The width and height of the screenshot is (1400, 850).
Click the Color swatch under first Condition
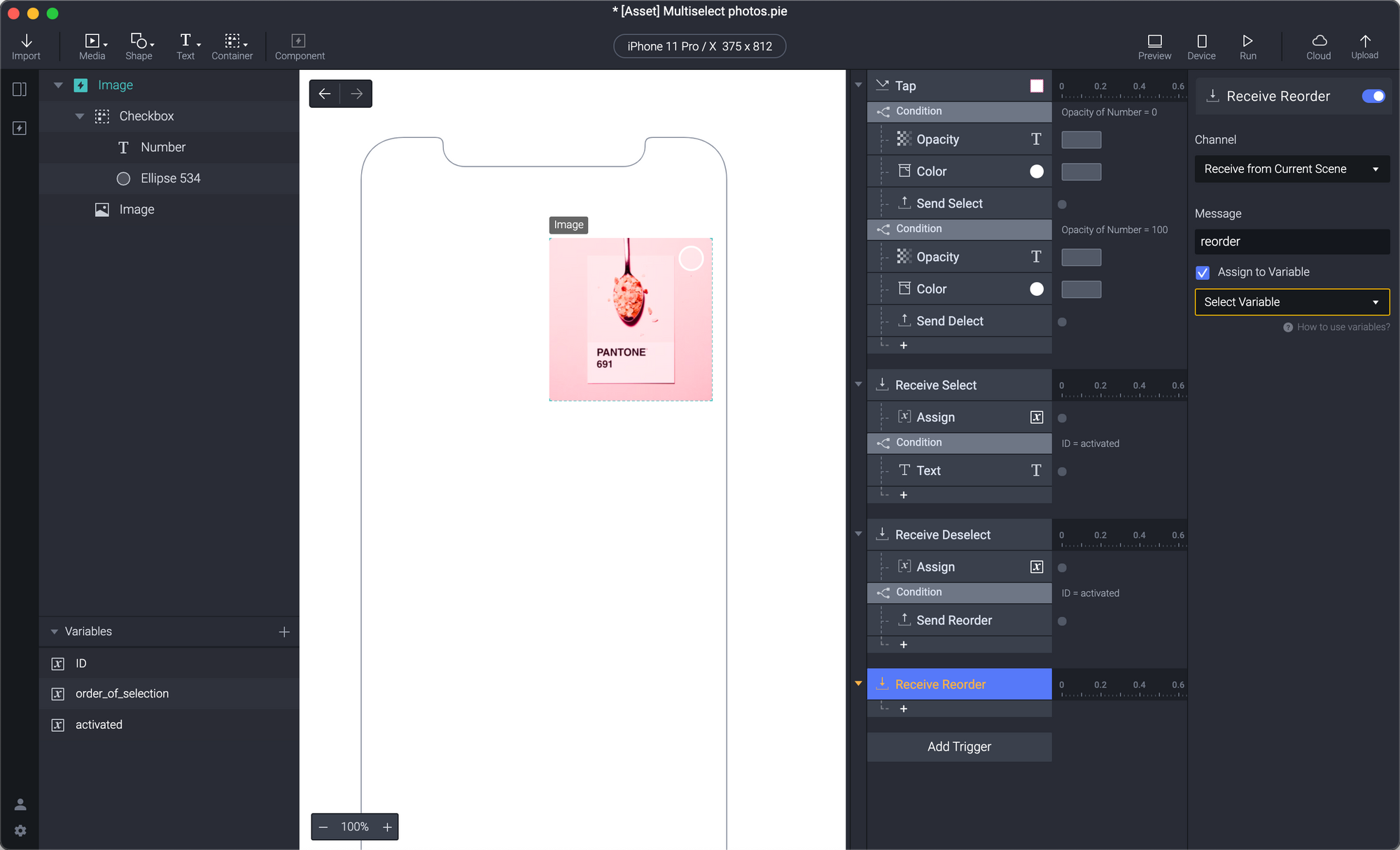coord(1036,171)
